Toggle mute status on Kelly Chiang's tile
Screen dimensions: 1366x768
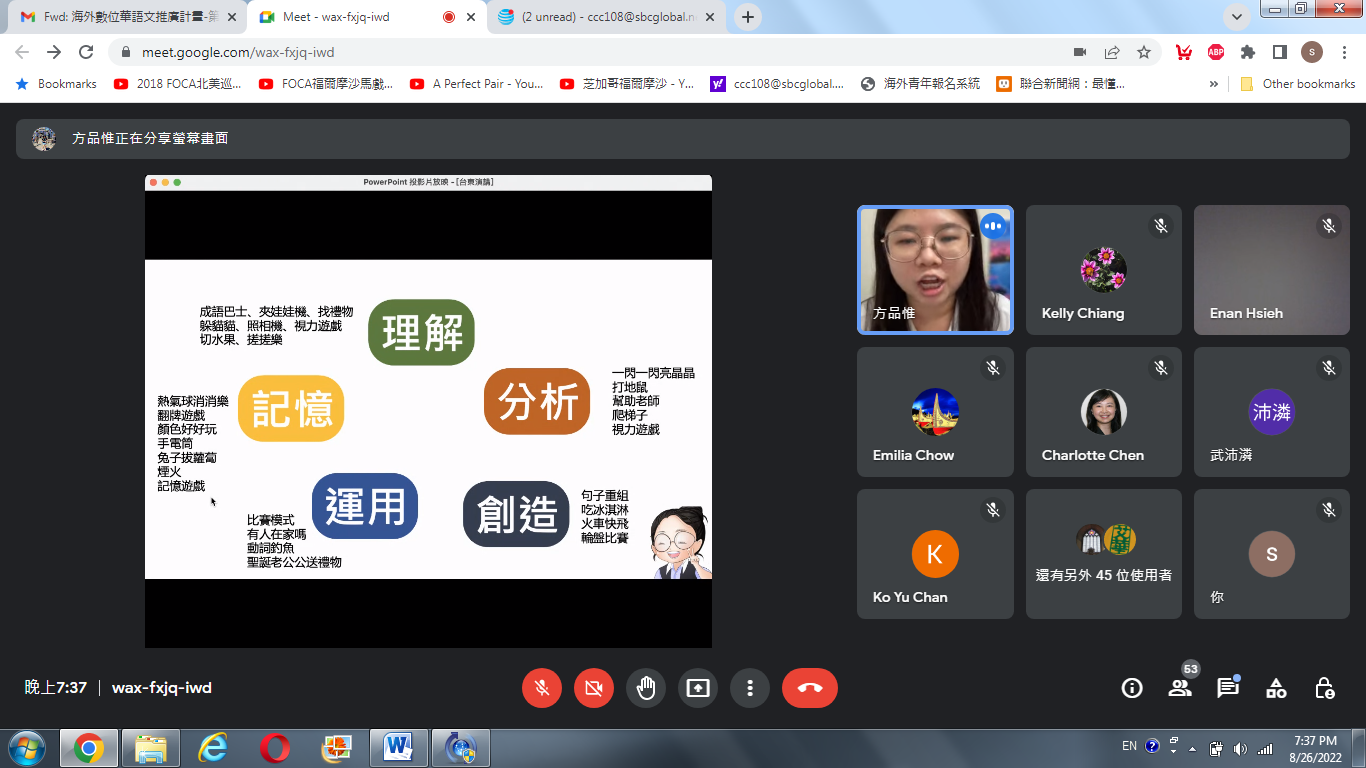click(1161, 226)
